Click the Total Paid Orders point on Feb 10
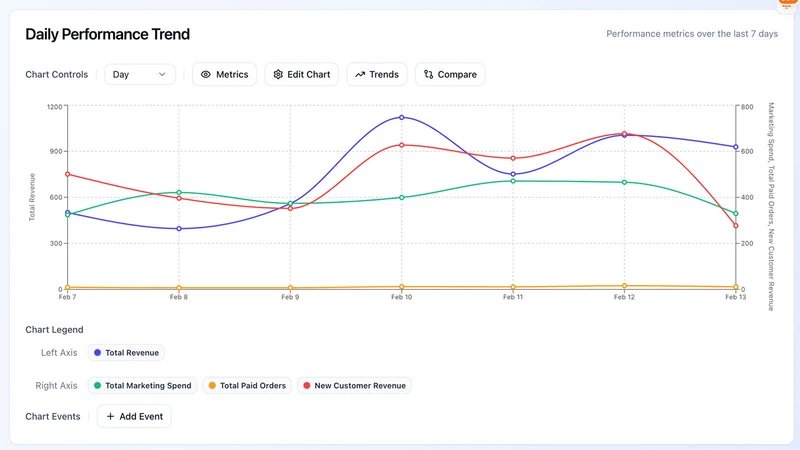Screen dimensions: 800x450 coord(402,287)
